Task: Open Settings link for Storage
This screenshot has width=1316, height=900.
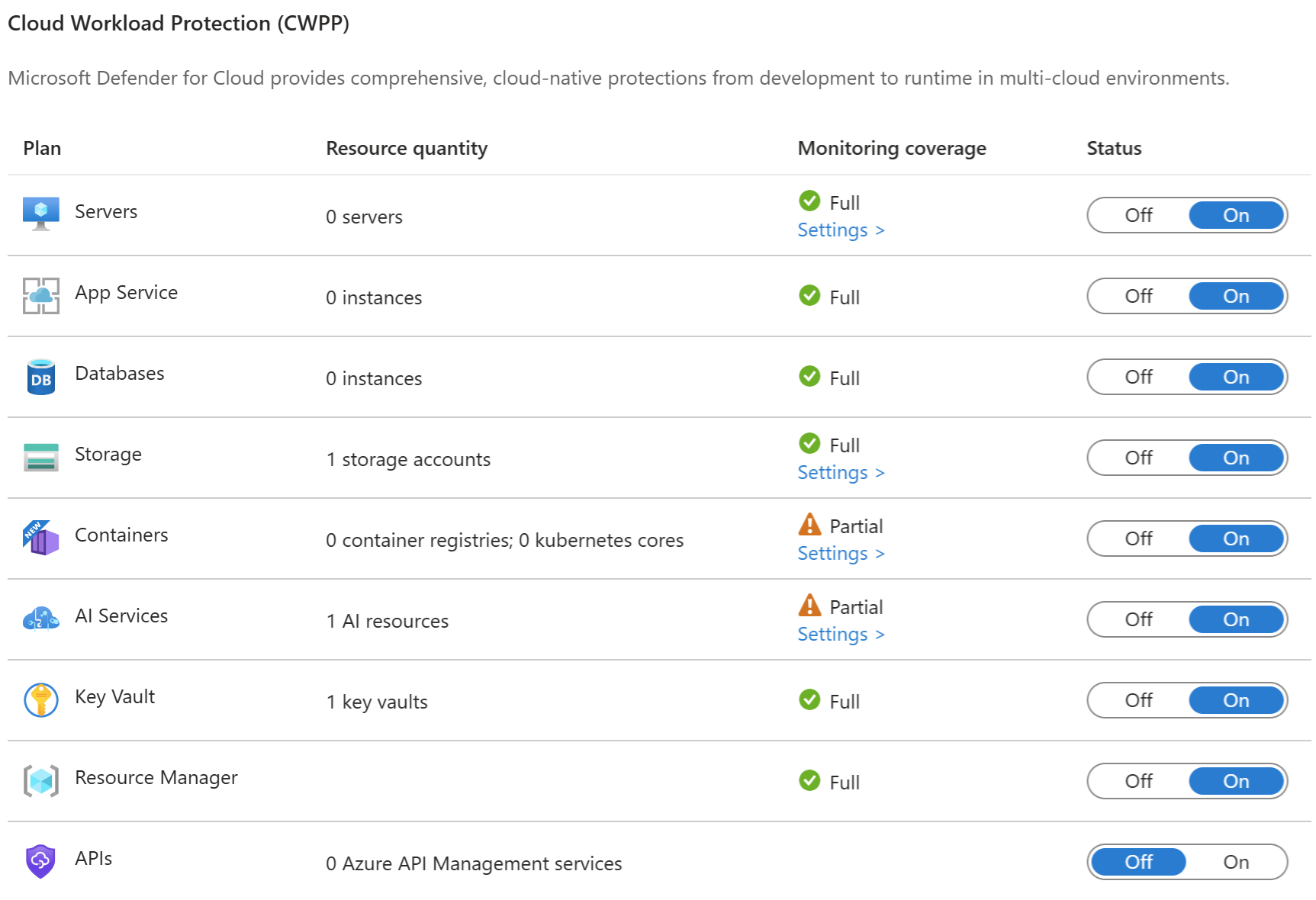Action: [x=841, y=472]
